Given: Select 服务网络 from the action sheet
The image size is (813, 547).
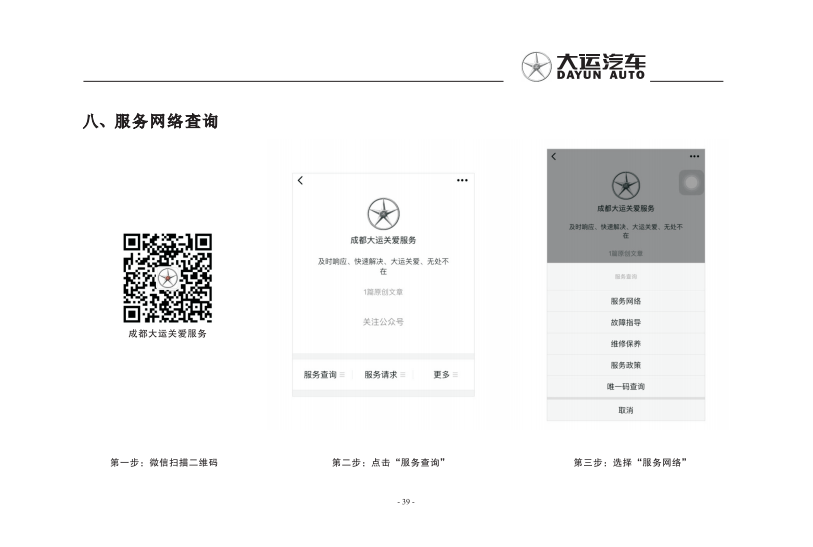Looking at the screenshot, I should [626, 301].
